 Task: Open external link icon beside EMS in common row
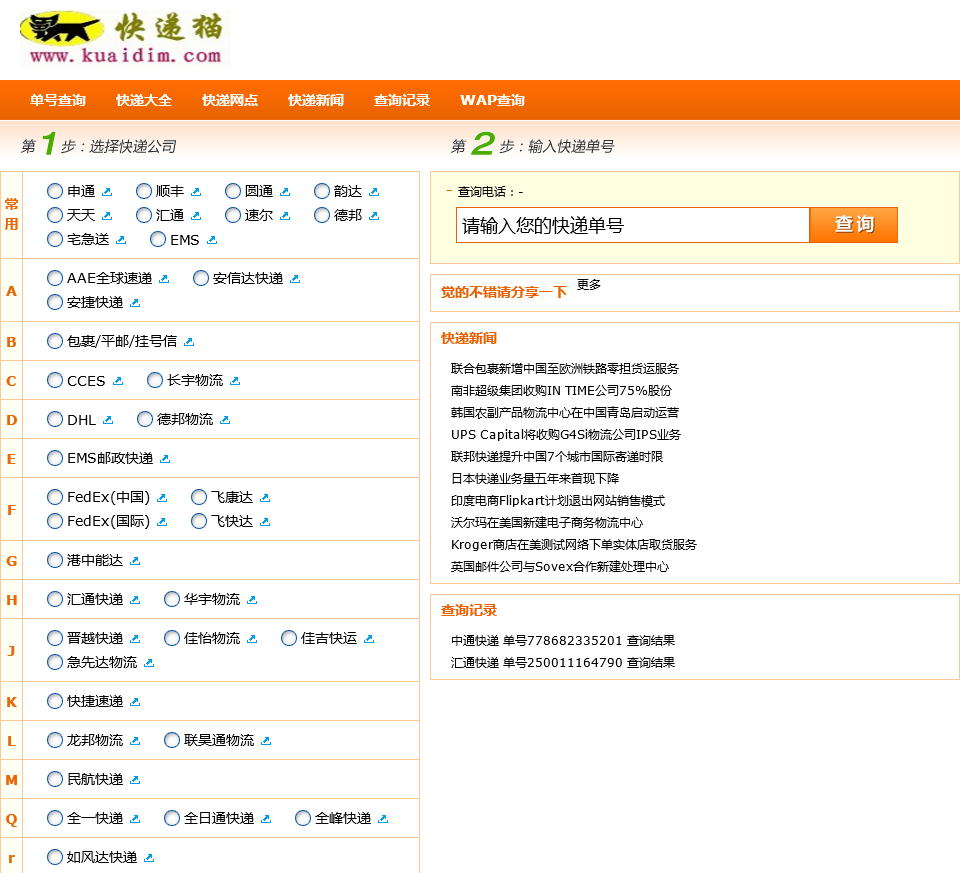tap(212, 240)
